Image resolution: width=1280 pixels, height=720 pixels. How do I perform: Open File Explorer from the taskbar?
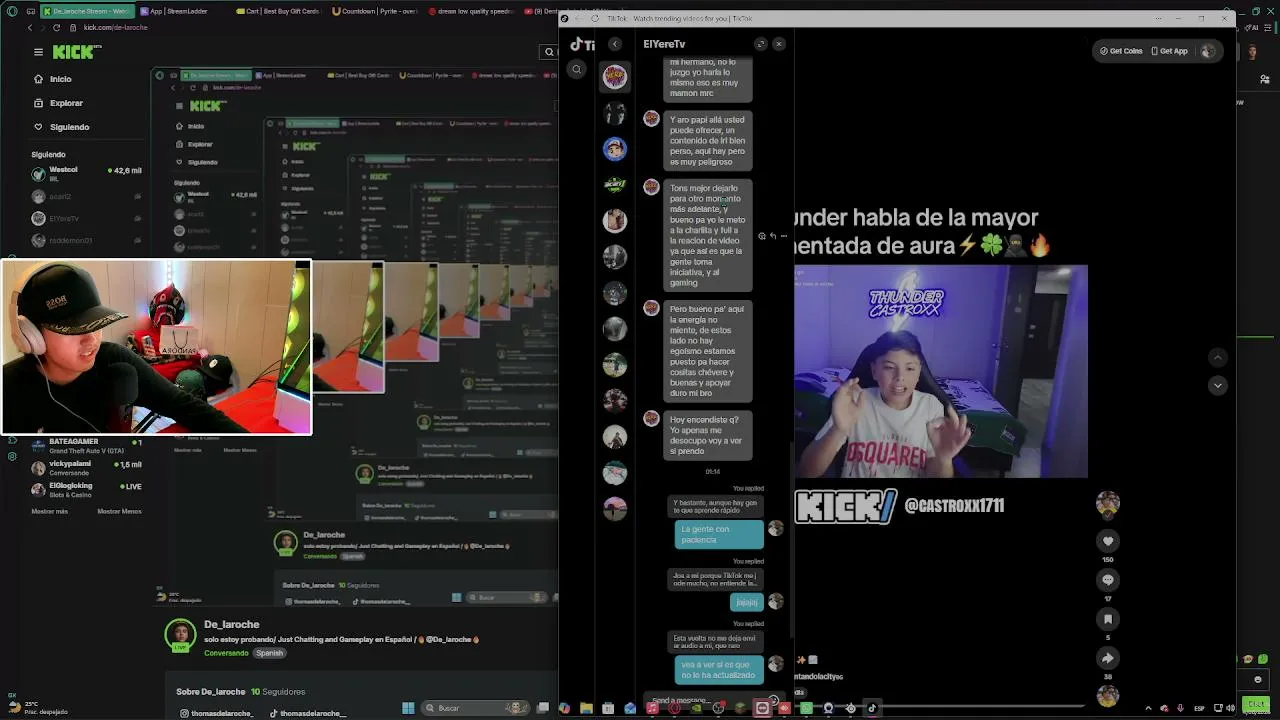tap(586, 708)
